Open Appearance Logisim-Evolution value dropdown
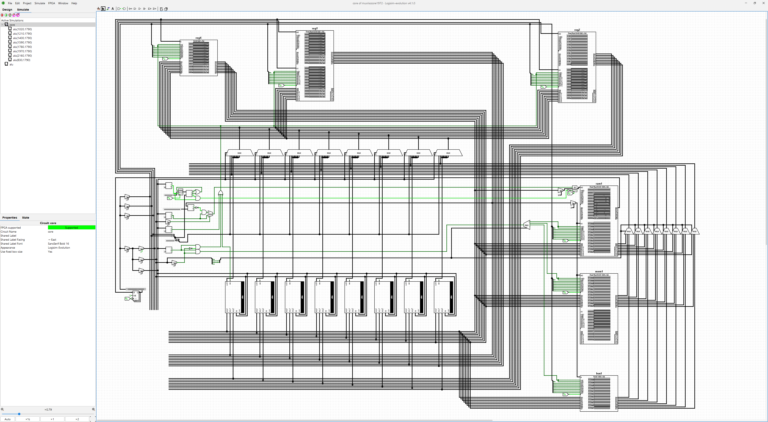This screenshot has width=768, height=422. click(72, 248)
